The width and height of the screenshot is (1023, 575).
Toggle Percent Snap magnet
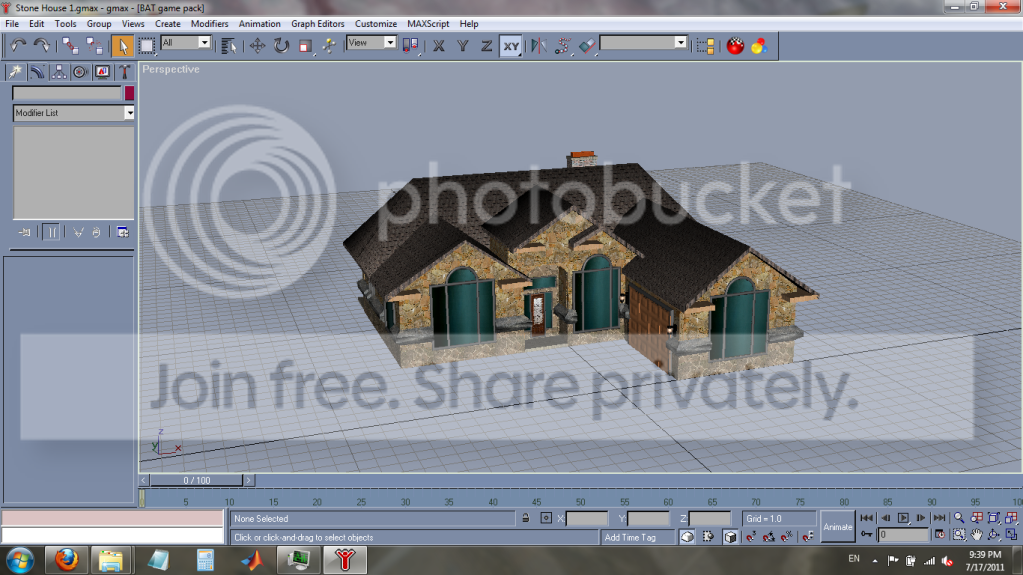coord(787,536)
